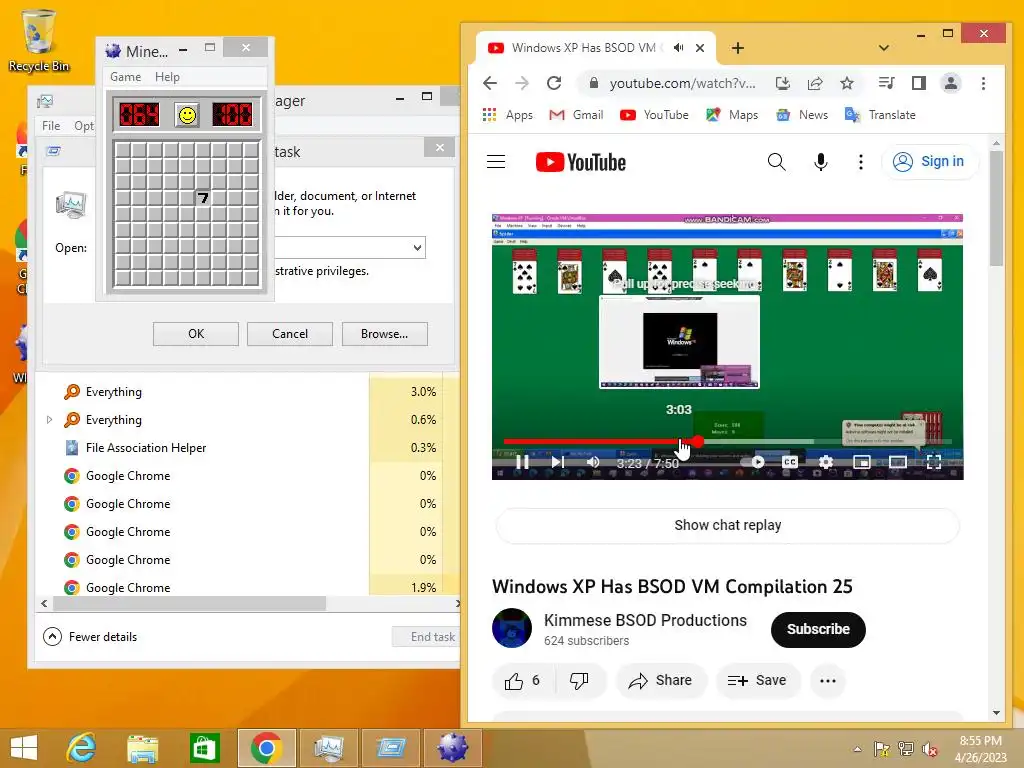Dislike the video

click(579, 680)
